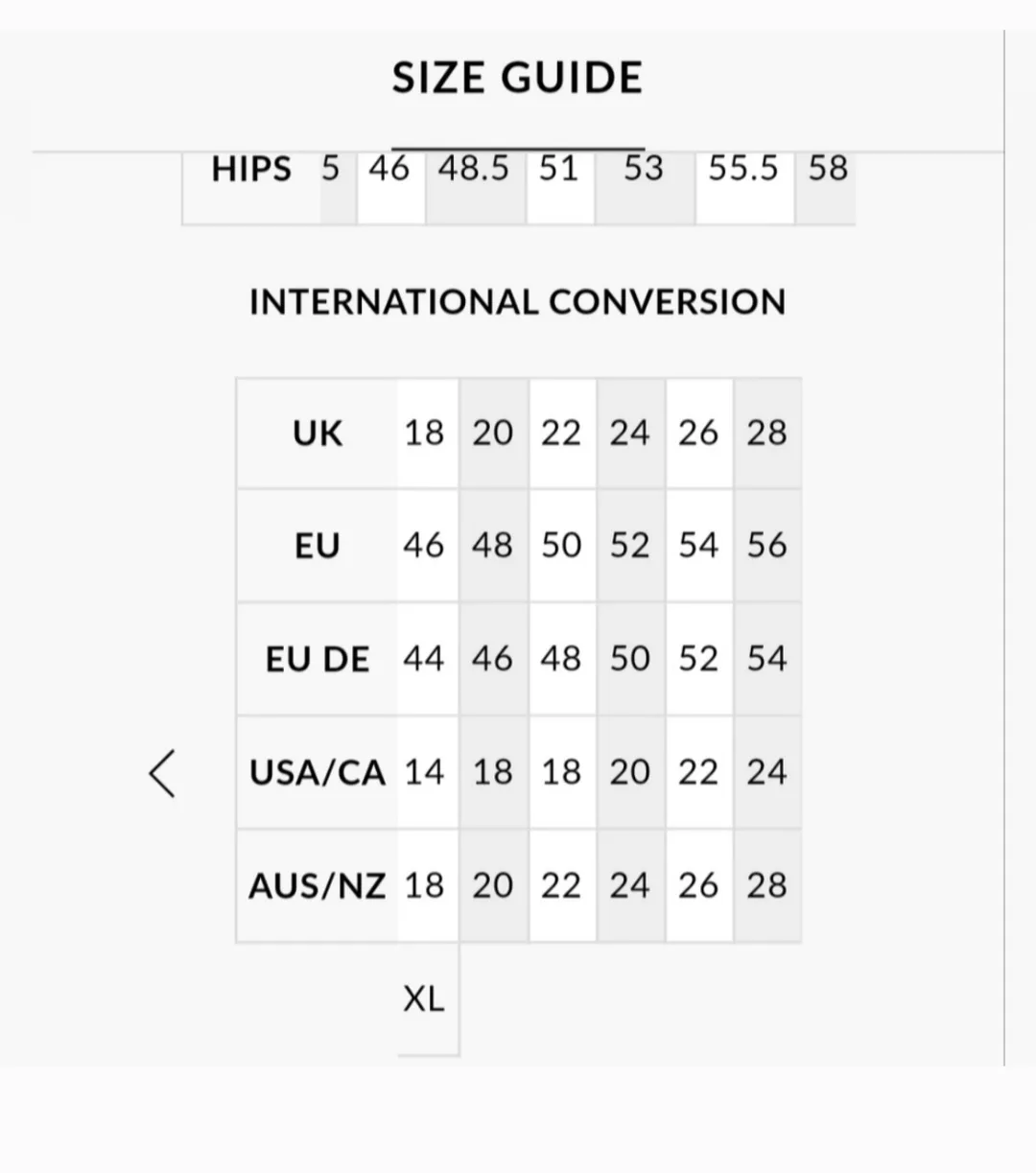Click the XL size cell

pos(424,999)
